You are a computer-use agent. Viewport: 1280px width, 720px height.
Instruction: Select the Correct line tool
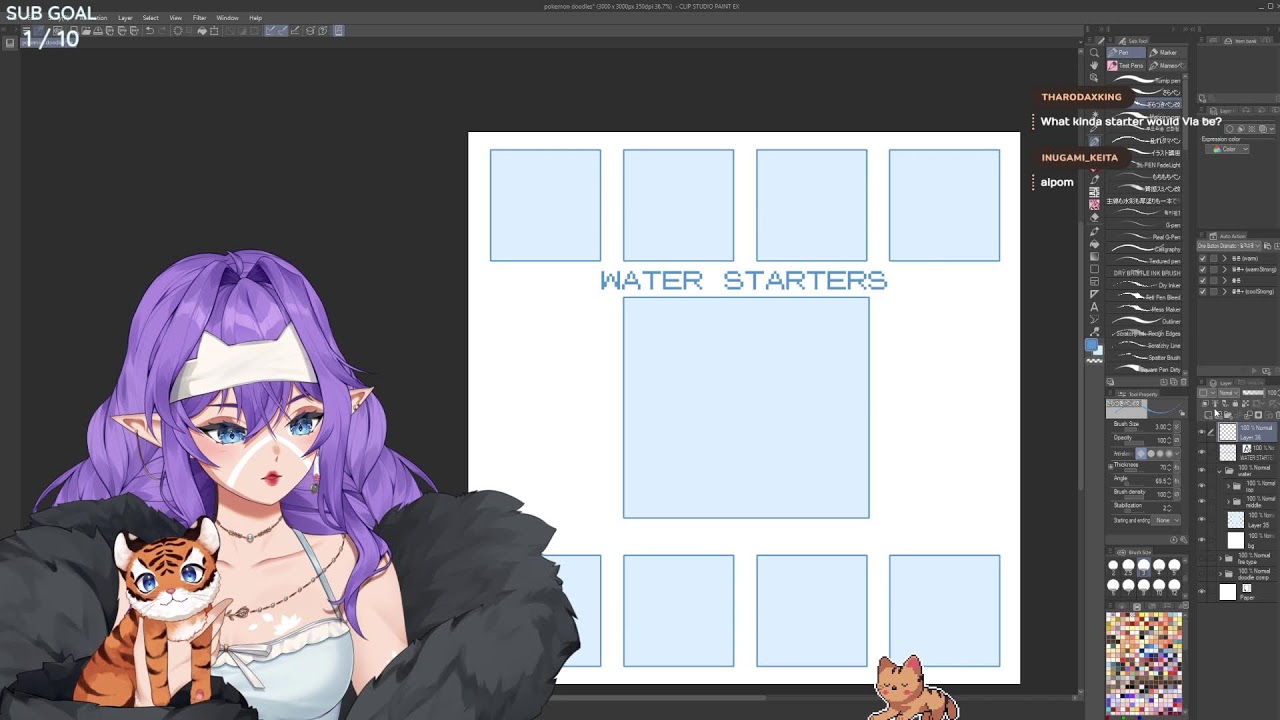[x=1094, y=331]
